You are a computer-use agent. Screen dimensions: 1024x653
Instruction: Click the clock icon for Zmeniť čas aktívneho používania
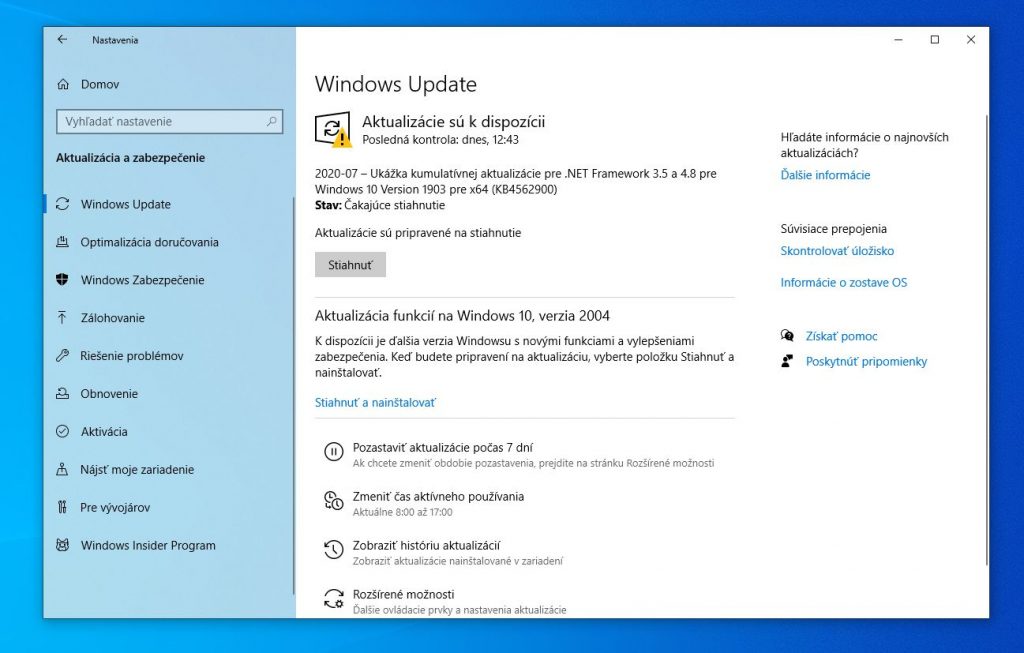pyautogui.click(x=333, y=502)
